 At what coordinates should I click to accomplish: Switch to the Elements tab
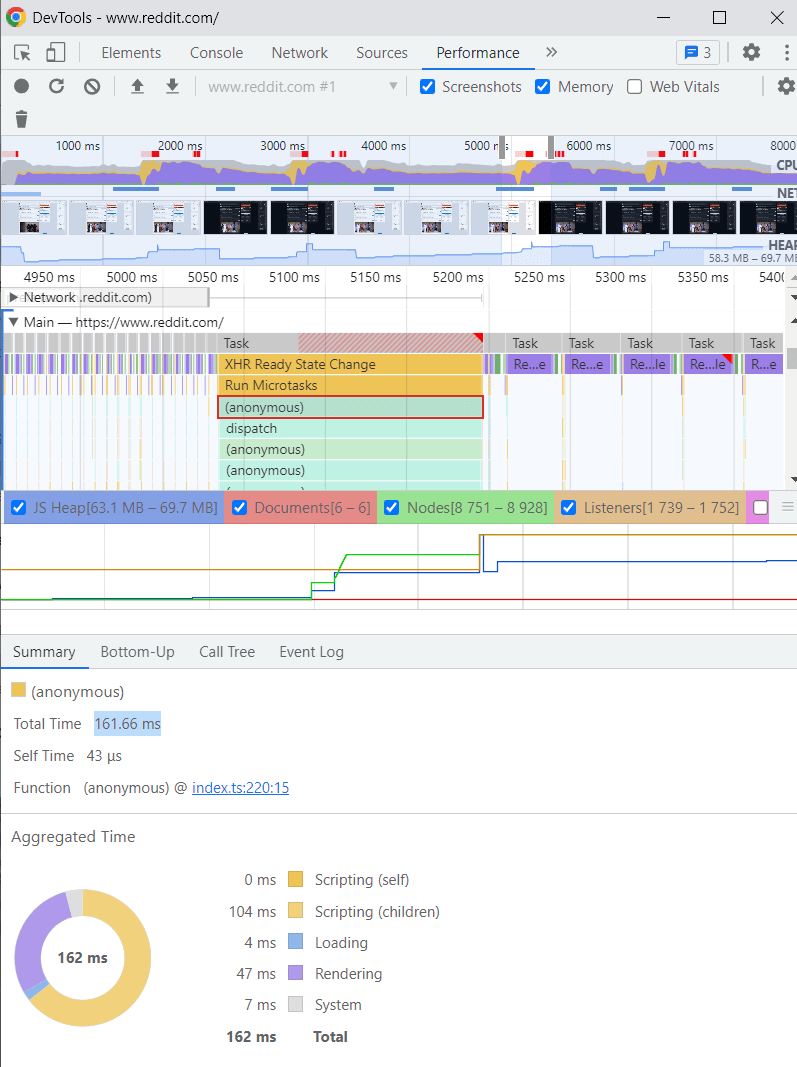coord(131,53)
